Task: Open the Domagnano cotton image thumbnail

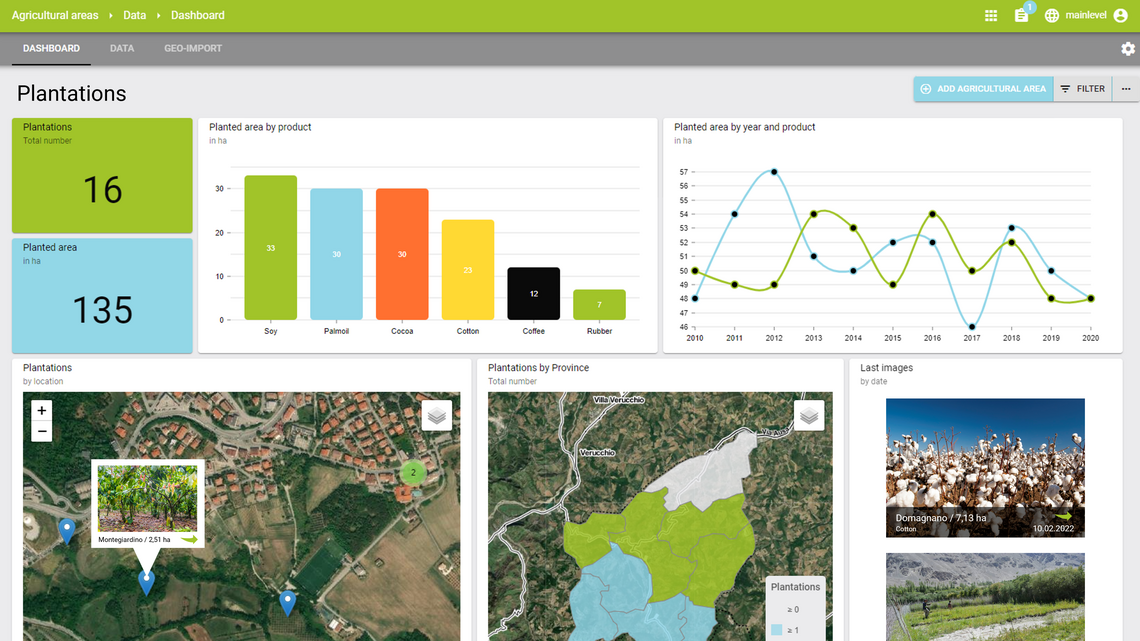Action: click(x=985, y=467)
